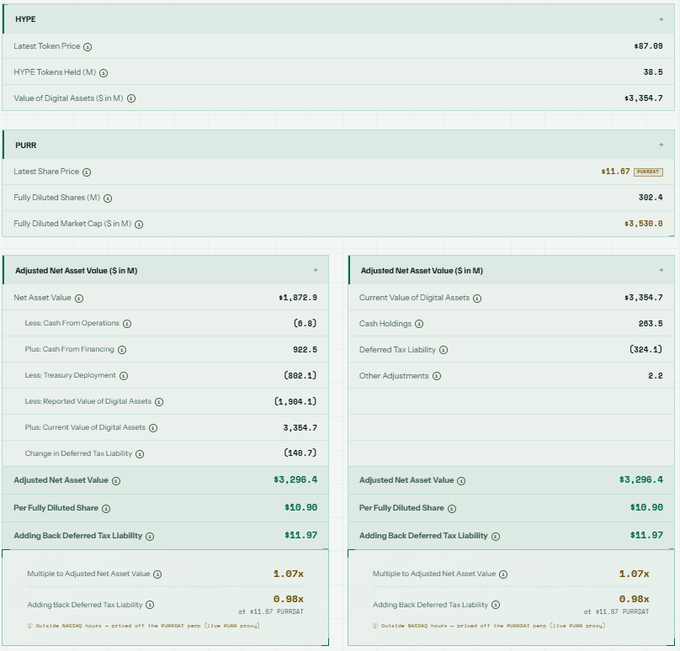Open info for Less: Treasury Deployment
The image size is (680, 651).
pos(124,376)
